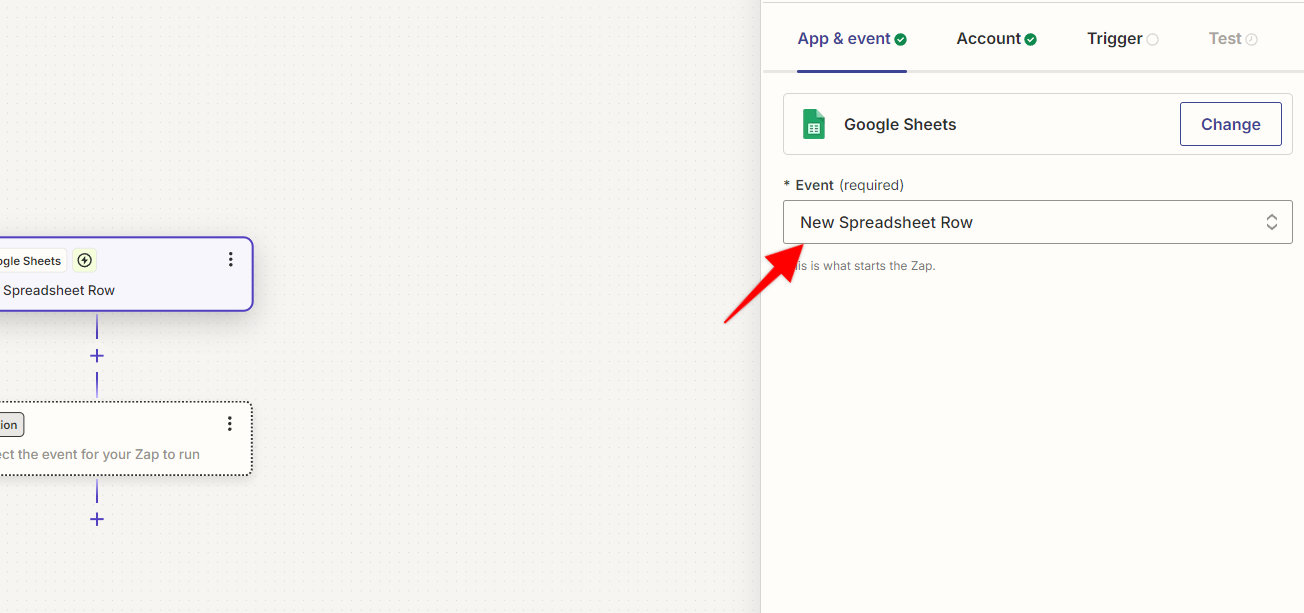The image size is (1304, 613).
Task: Add a step between trigger and action
Action: [x=96, y=355]
